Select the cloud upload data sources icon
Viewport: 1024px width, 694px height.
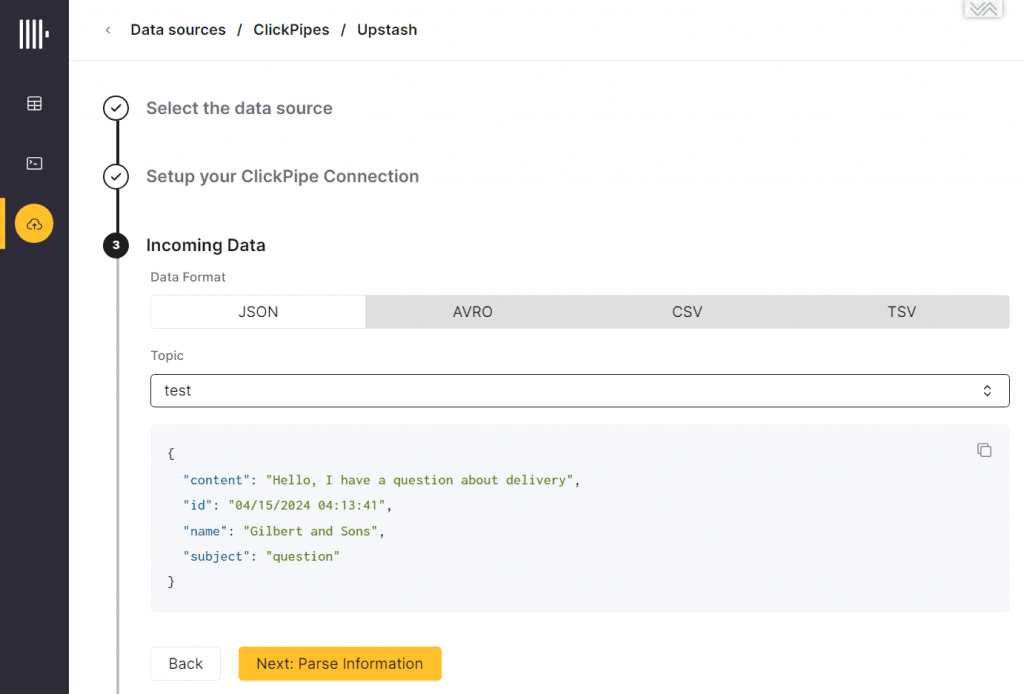click(x=34, y=224)
